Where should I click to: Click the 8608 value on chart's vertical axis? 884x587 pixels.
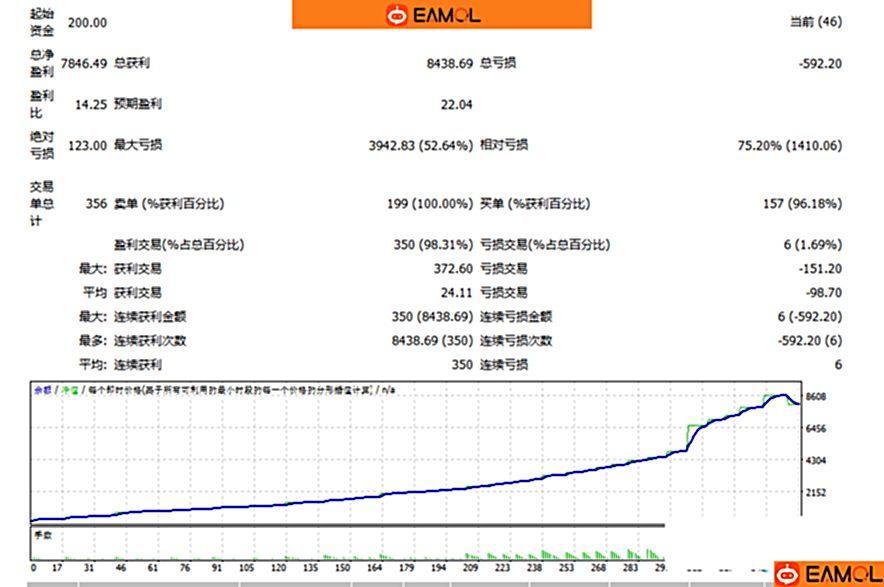(x=816, y=397)
